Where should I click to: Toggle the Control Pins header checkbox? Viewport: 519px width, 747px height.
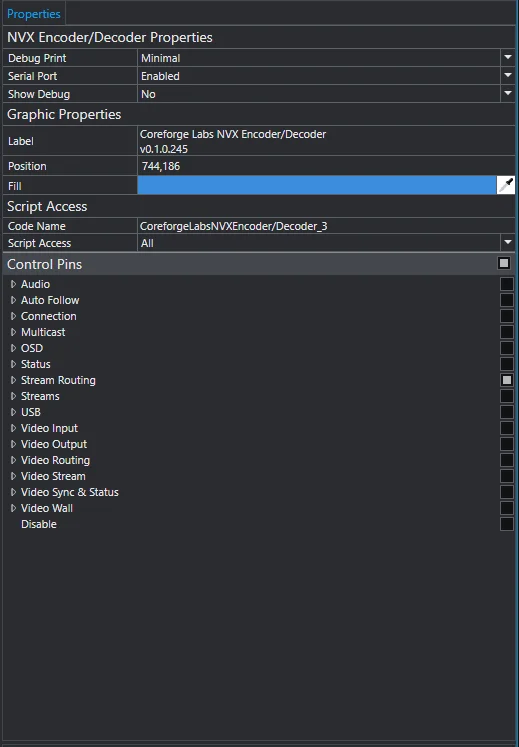click(504, 263)
